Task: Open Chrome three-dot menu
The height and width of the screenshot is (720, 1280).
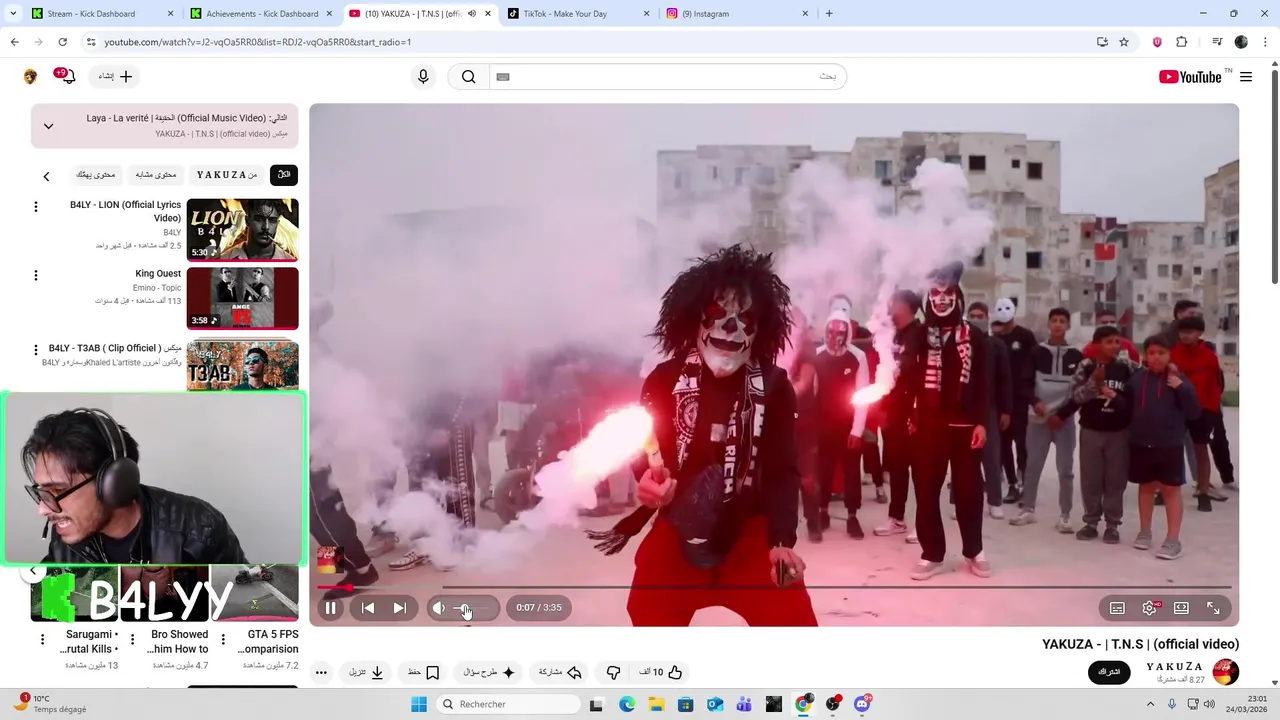Action: (1266, 42)
